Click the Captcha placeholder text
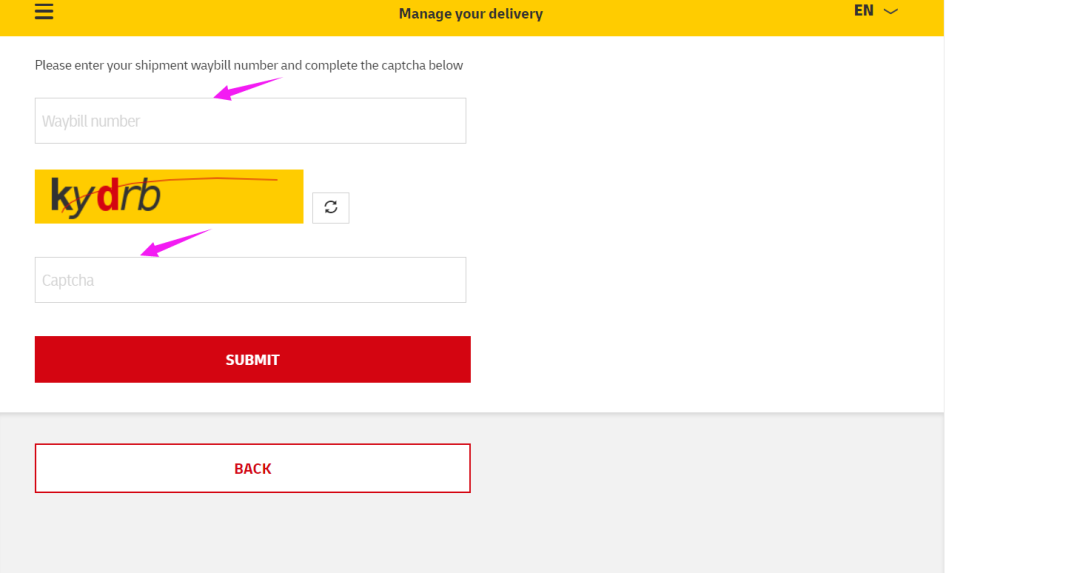Screen dimensions: 1080x573 point(68,280)
